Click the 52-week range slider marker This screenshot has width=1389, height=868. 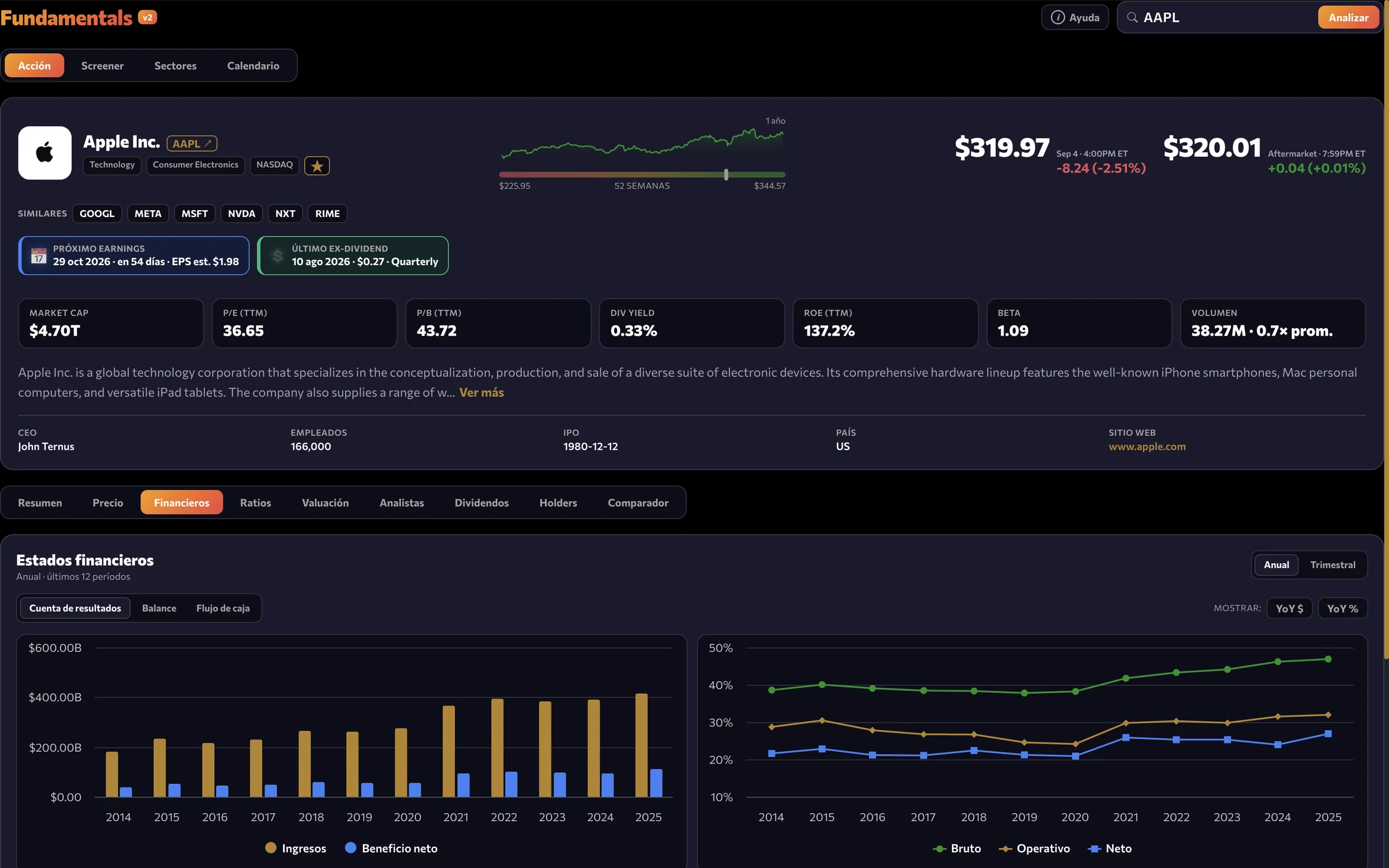click(726, 174)
